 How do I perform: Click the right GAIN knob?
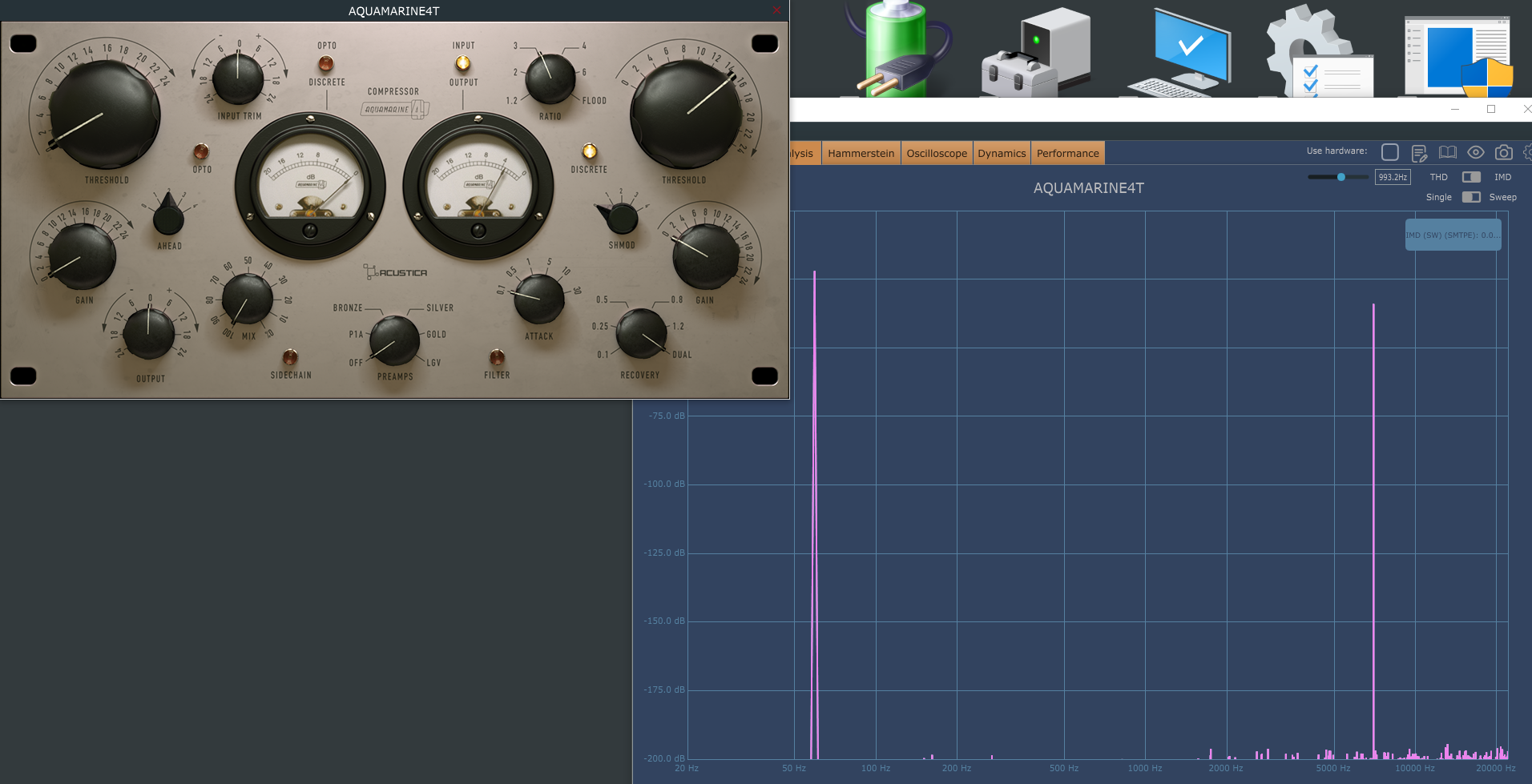pyautogui.click(x=706, y=256)
